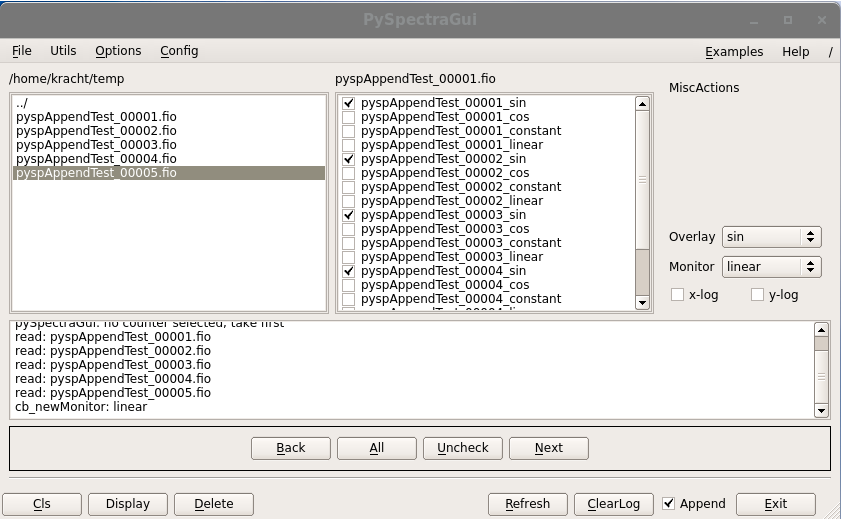
Task: Click the Exit button
Action: tap(775, 504)
